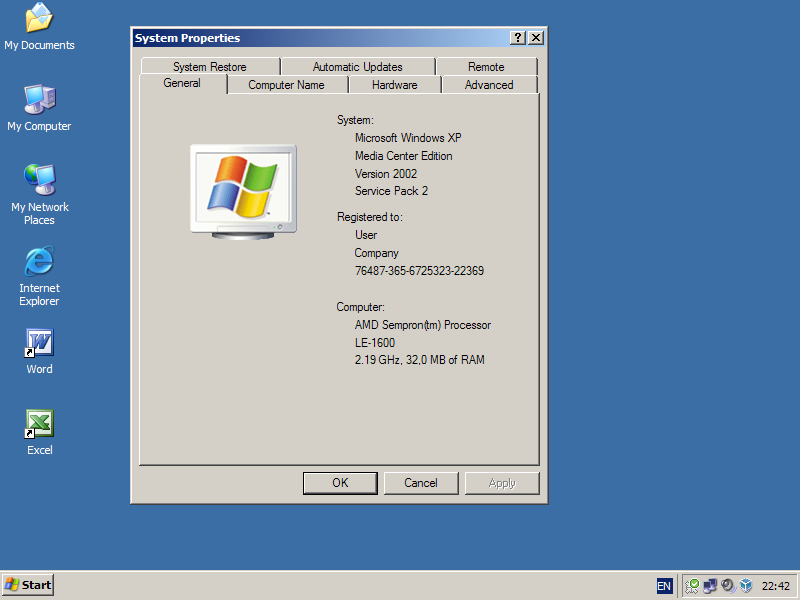Click the '2.19 GHz, 32,0 MB of RAM' line

pos(420,360)
